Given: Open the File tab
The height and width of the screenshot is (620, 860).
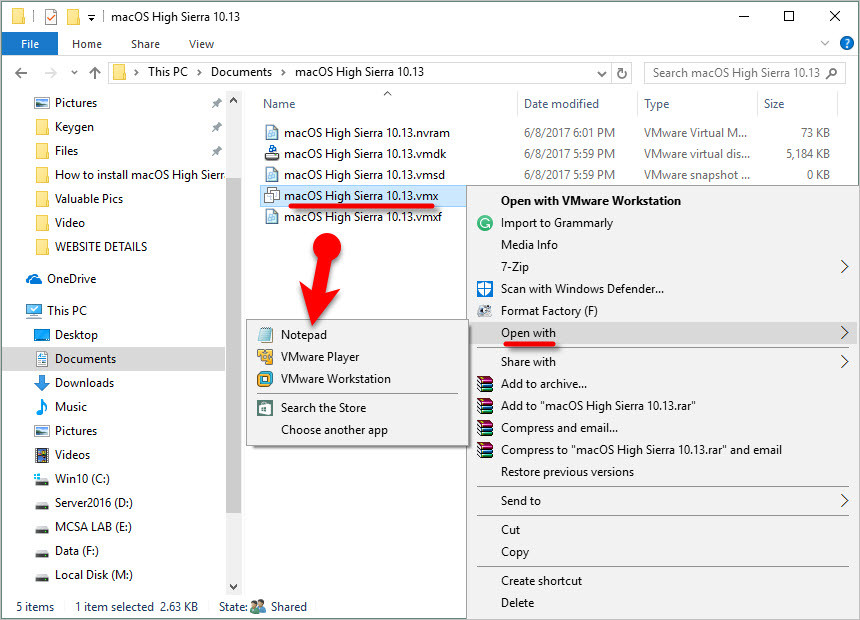Looking at the screenshot, I should tap(30, 44).
